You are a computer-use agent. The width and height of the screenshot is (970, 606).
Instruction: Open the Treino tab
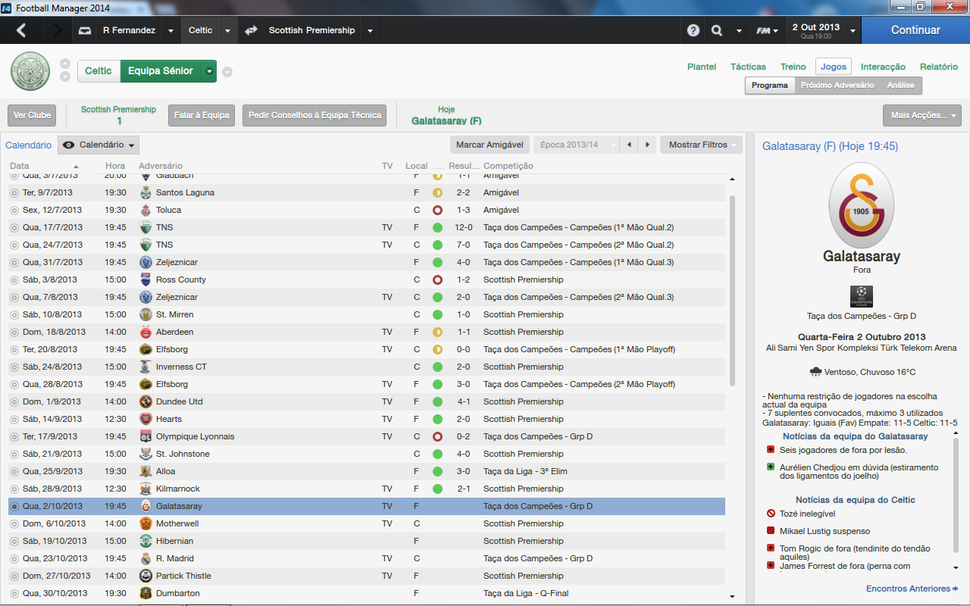click(x=793, y=67)
